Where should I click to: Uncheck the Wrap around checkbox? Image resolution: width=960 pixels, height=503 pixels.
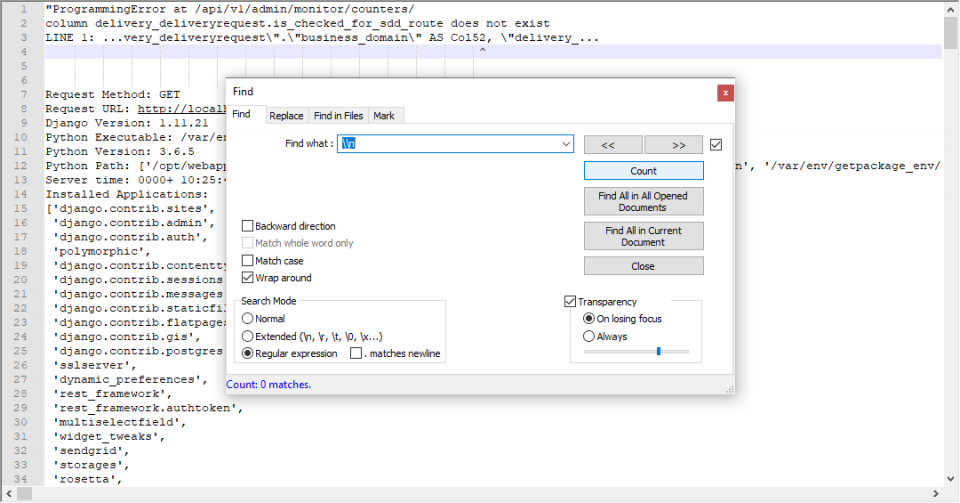click(248, 278)
